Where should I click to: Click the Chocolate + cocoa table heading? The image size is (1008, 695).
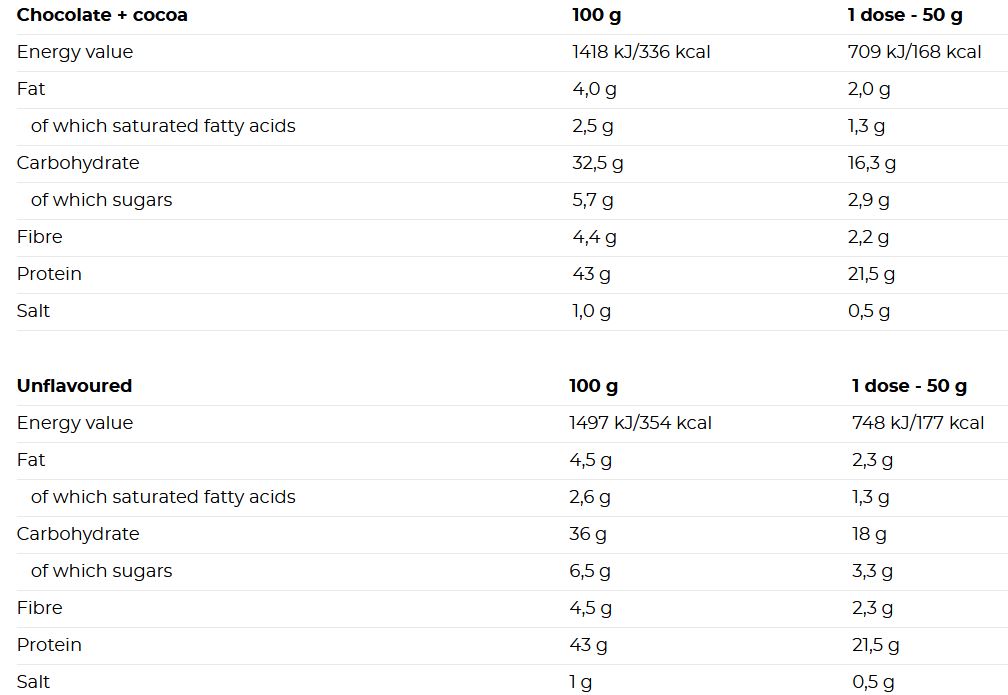pos(102,15)
